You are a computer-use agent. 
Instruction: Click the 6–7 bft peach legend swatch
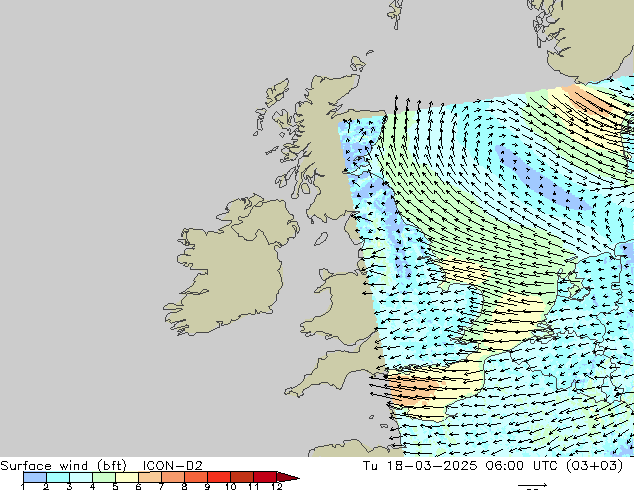150,477
